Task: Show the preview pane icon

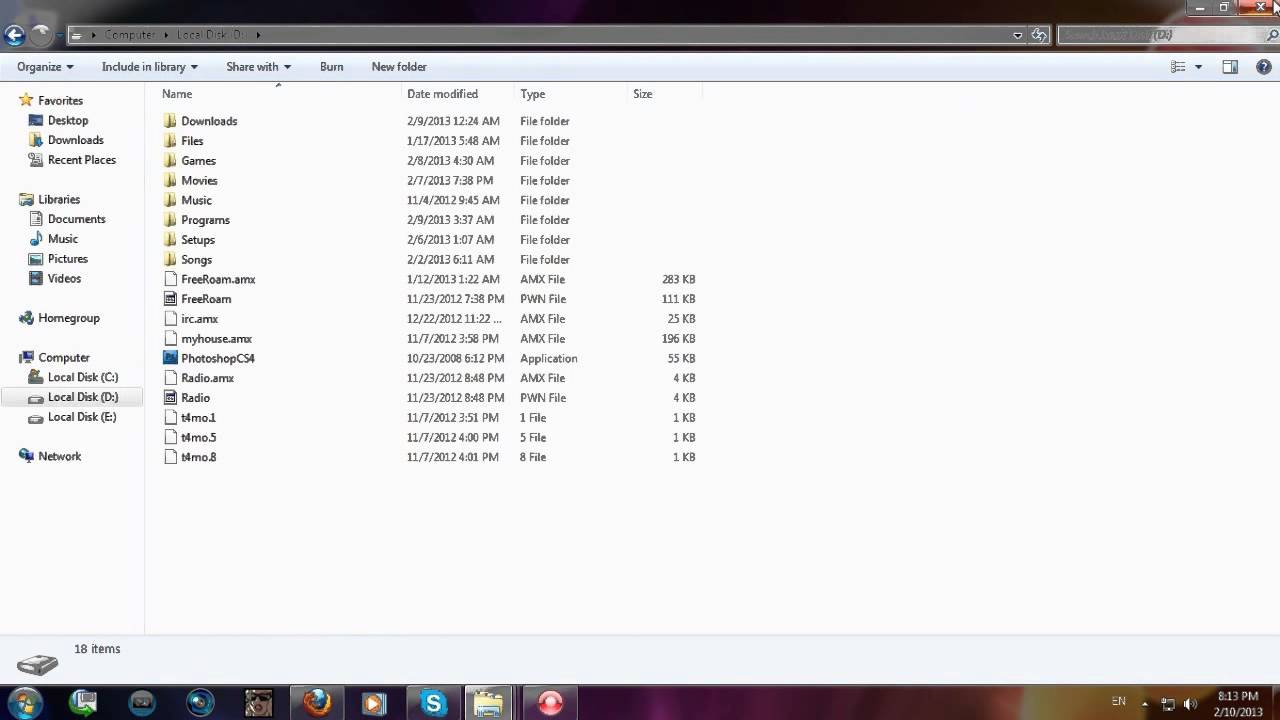Action: (x=1230, y=67)
